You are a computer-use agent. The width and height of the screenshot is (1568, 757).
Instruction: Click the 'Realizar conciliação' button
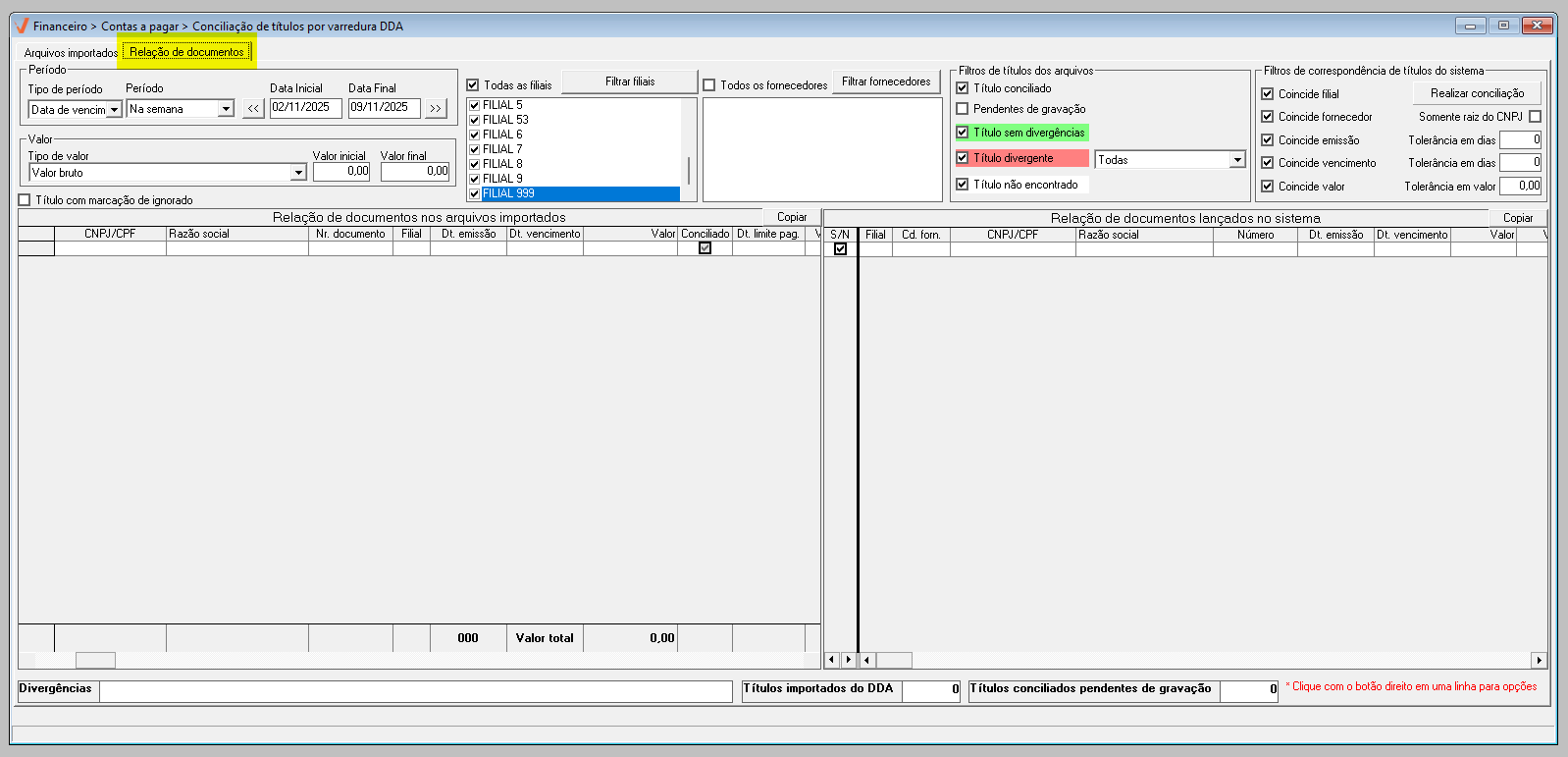point(1477,93)
